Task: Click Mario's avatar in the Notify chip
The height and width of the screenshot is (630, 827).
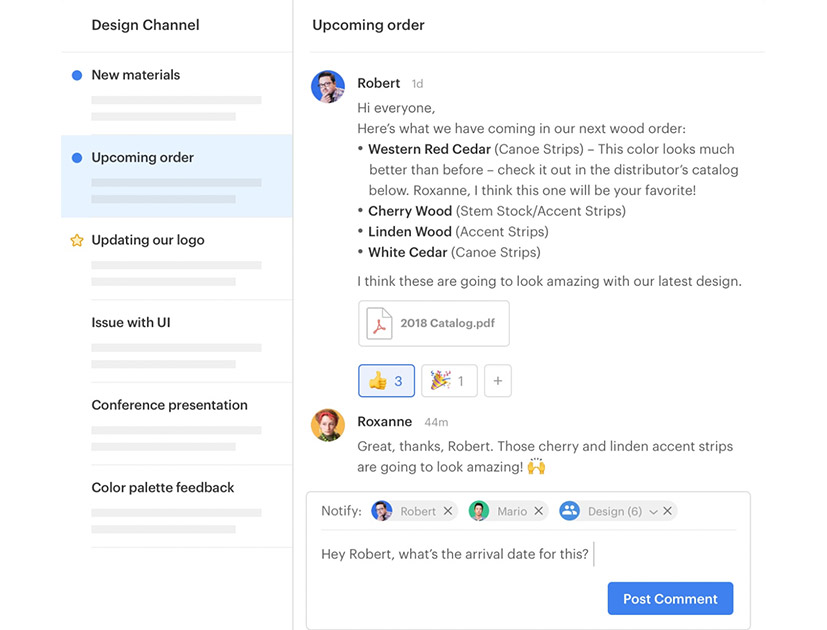Action: click(x=479, y=511)
